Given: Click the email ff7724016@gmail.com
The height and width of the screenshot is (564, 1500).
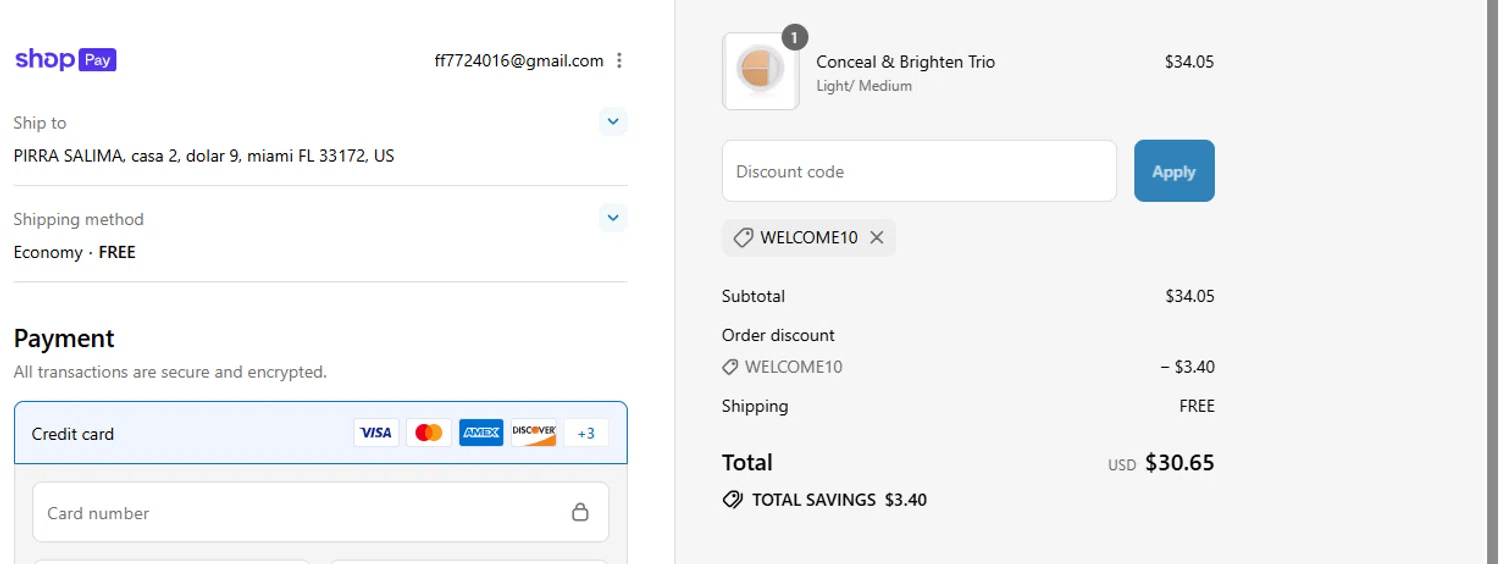Looking at the screenshot, I should (519, 61).
